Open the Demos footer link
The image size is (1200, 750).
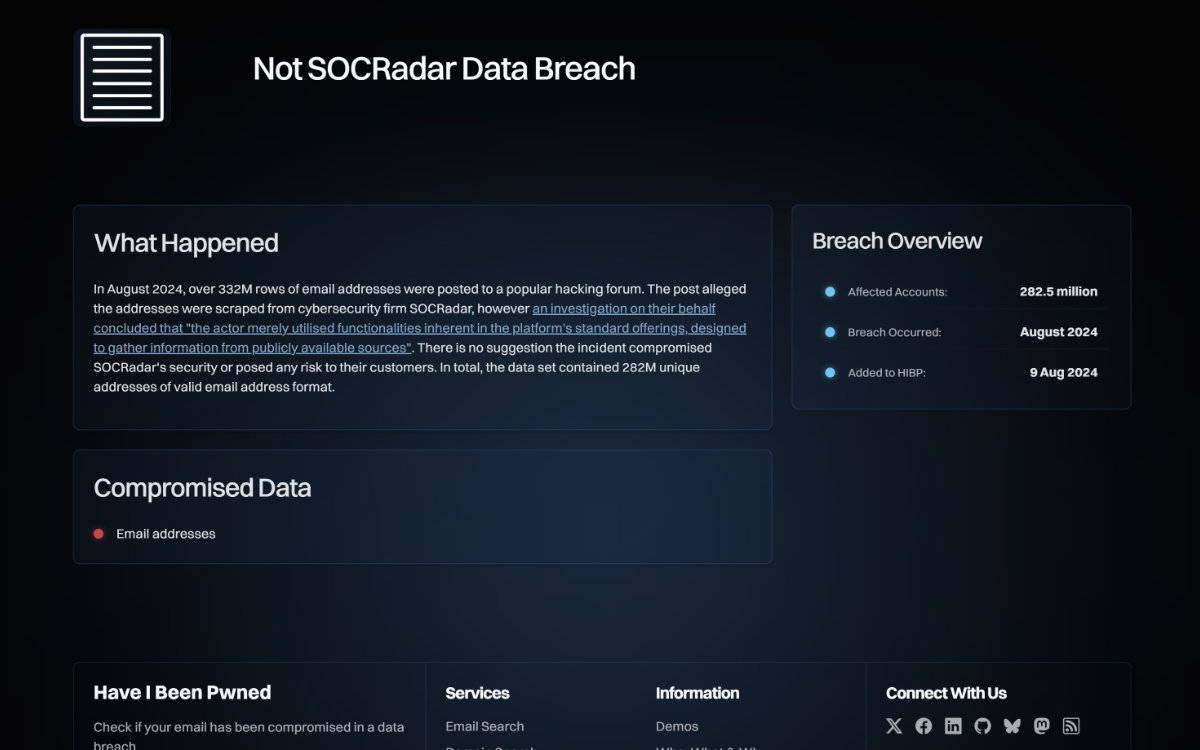click(677, 726)
